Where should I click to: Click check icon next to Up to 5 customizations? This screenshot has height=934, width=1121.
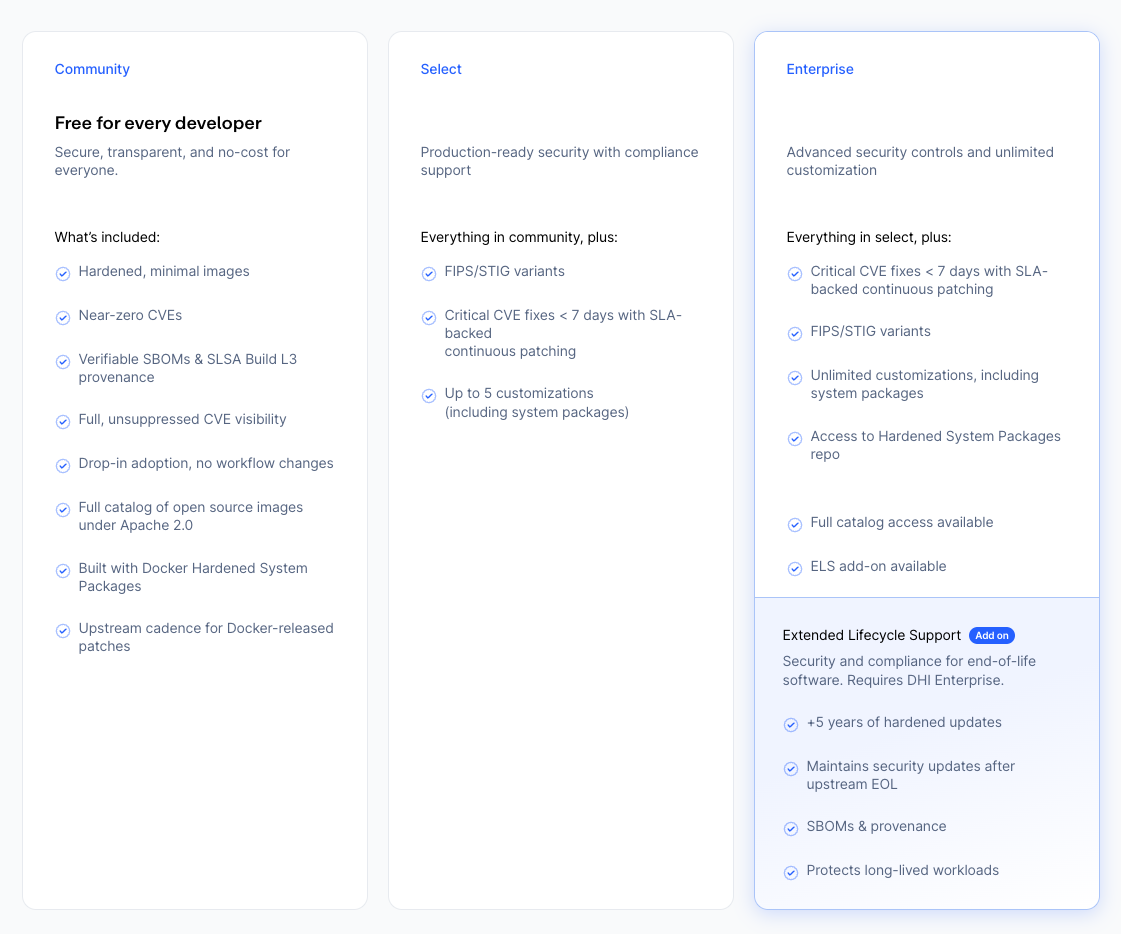click(x=429, y=396)
